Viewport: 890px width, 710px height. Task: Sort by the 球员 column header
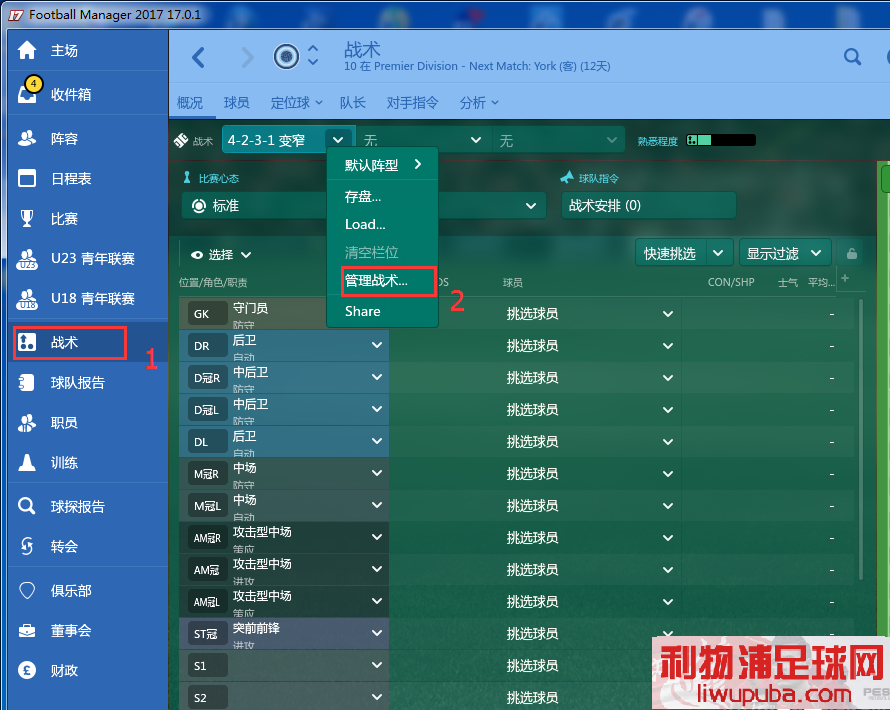(x=513, y=282)
